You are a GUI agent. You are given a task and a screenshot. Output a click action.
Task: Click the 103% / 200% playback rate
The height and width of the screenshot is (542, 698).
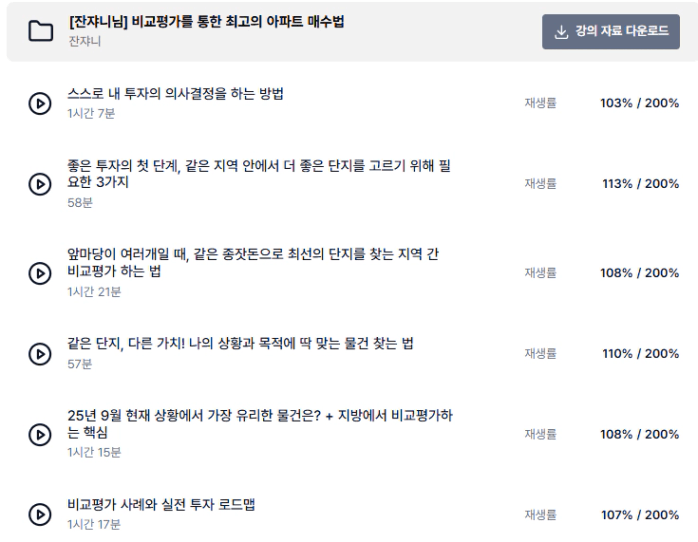[639, 103]
